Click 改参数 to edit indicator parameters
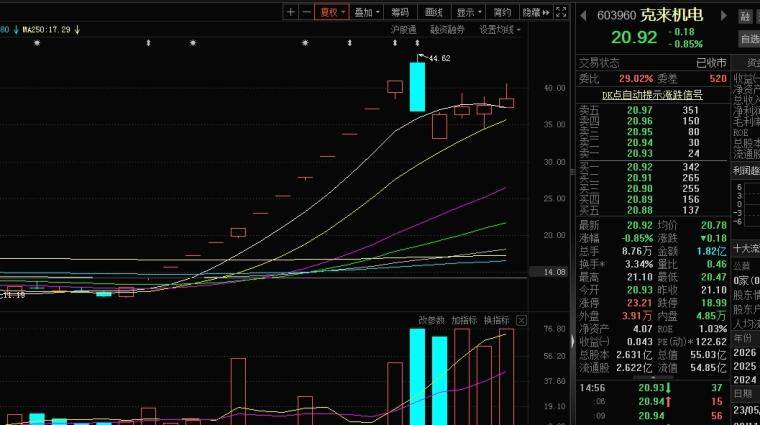This screenshot has height=425, width=760. tap(431, 320)
